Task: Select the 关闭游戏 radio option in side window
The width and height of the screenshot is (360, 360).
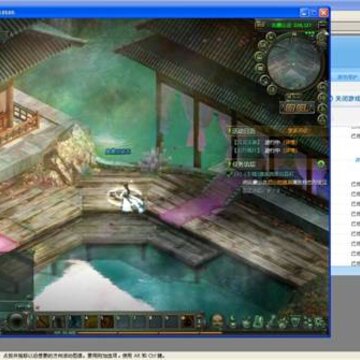Action: tap(344, 99)
